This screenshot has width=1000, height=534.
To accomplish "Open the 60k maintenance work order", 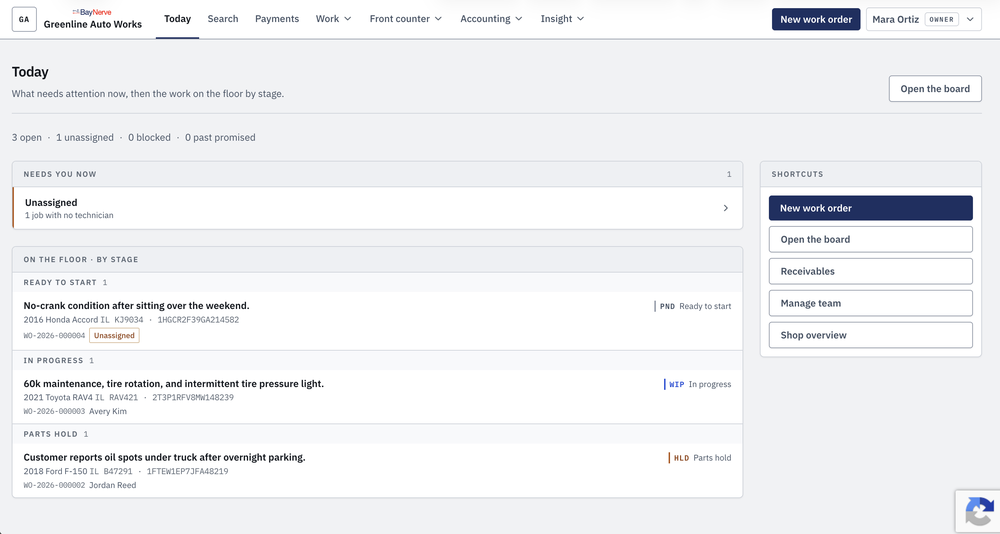I will (x=378, y=397).
